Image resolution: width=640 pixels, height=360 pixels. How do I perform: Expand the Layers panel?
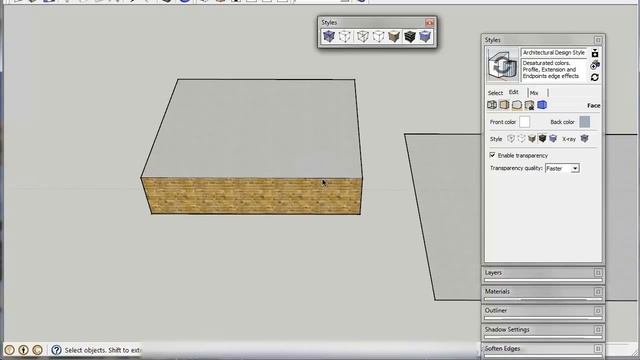pyautogui.click(x=598, y=273)
